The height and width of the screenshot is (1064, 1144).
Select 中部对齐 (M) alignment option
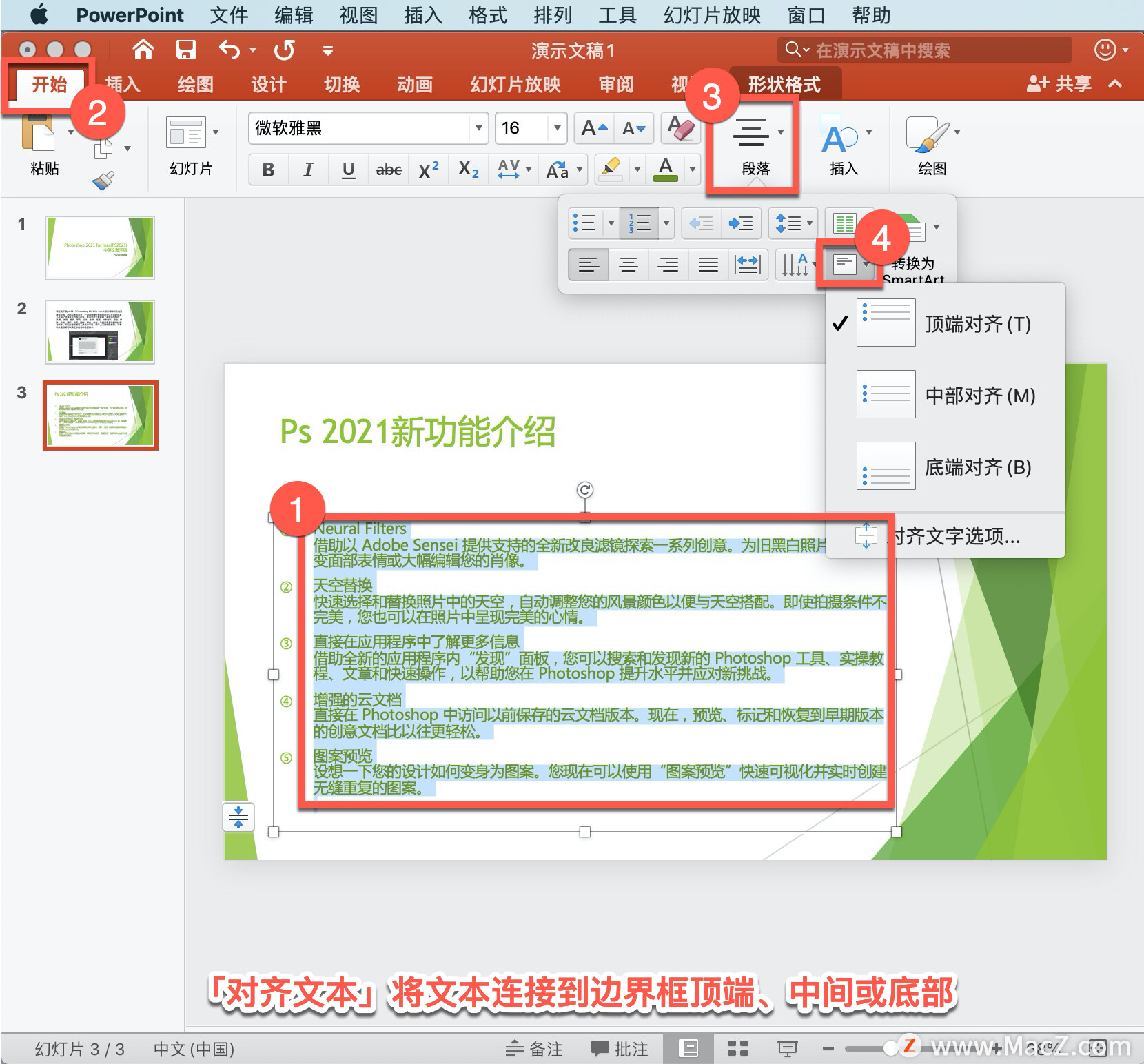(x=946, y=396)
